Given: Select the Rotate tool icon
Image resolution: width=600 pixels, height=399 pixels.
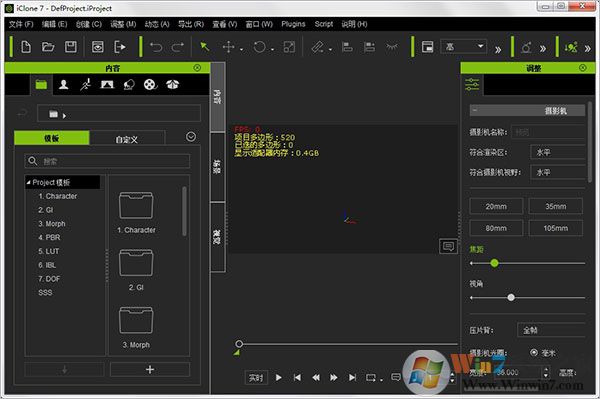Looking at the screenshot, I should [x=259, y=47].
